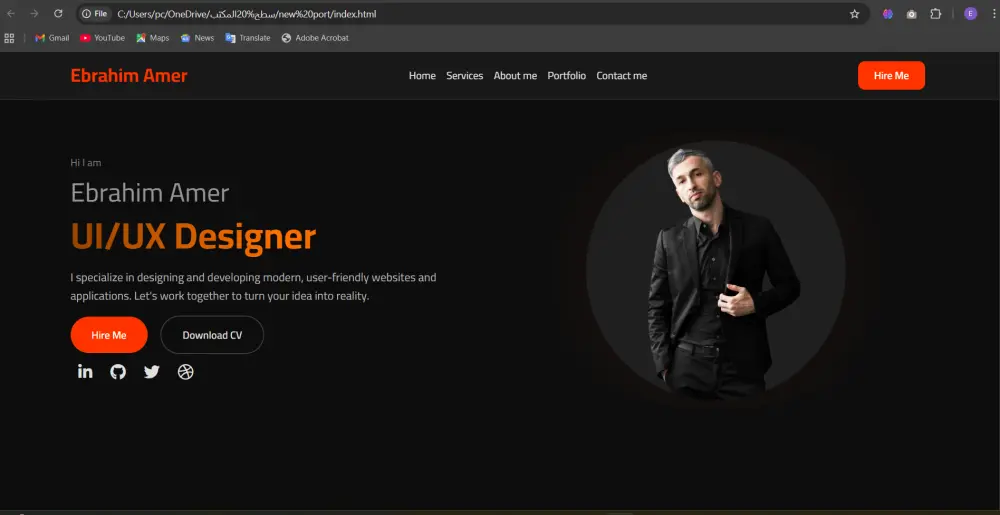This screenshot has width=1000, height=515.
Task: Open the Dribbble social icon
Action: point(186,372)
